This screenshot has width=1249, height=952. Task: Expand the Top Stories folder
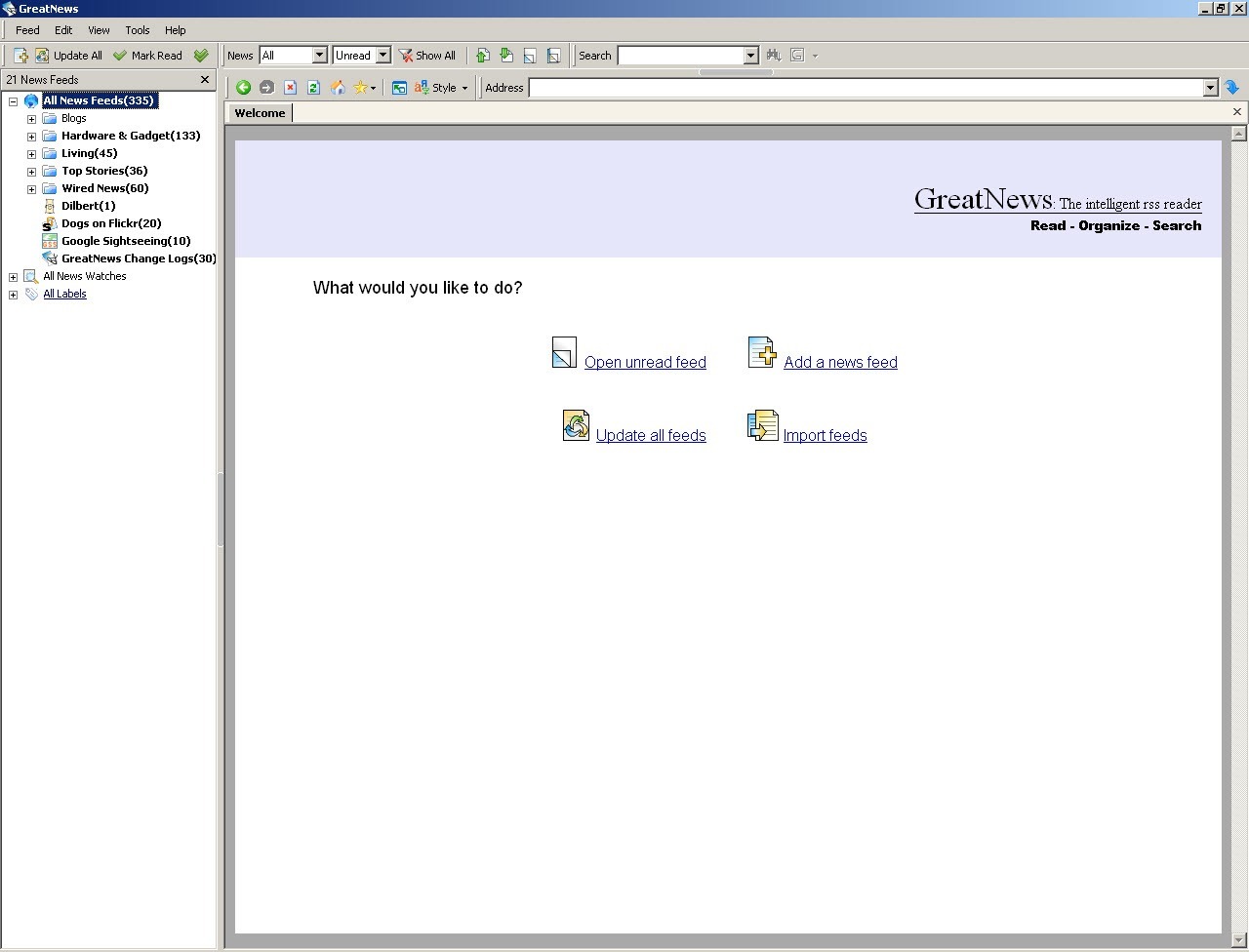pyautogui.click(x=31, y=172)
